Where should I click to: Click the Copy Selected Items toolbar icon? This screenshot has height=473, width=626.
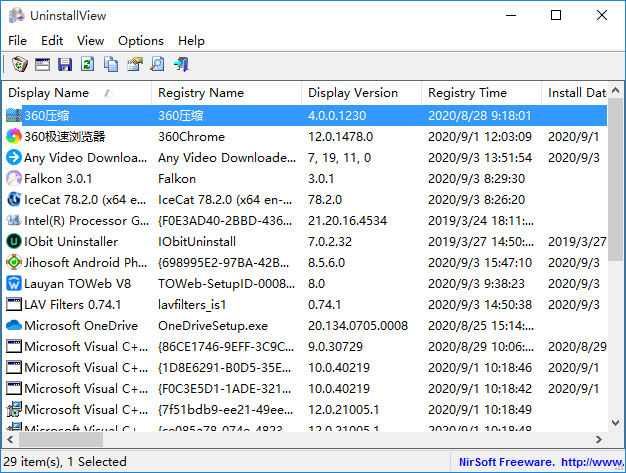pos(111,65)
